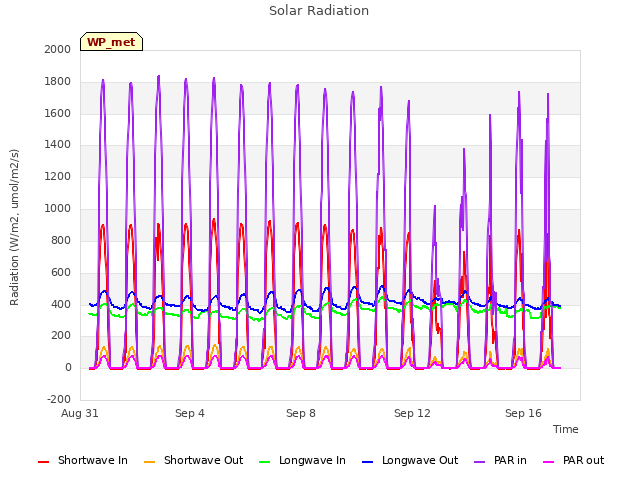The height and width of the screenshot is (480, 640).
Task: Click the 0 y-axis tick label
Action: tap(68, 367)
